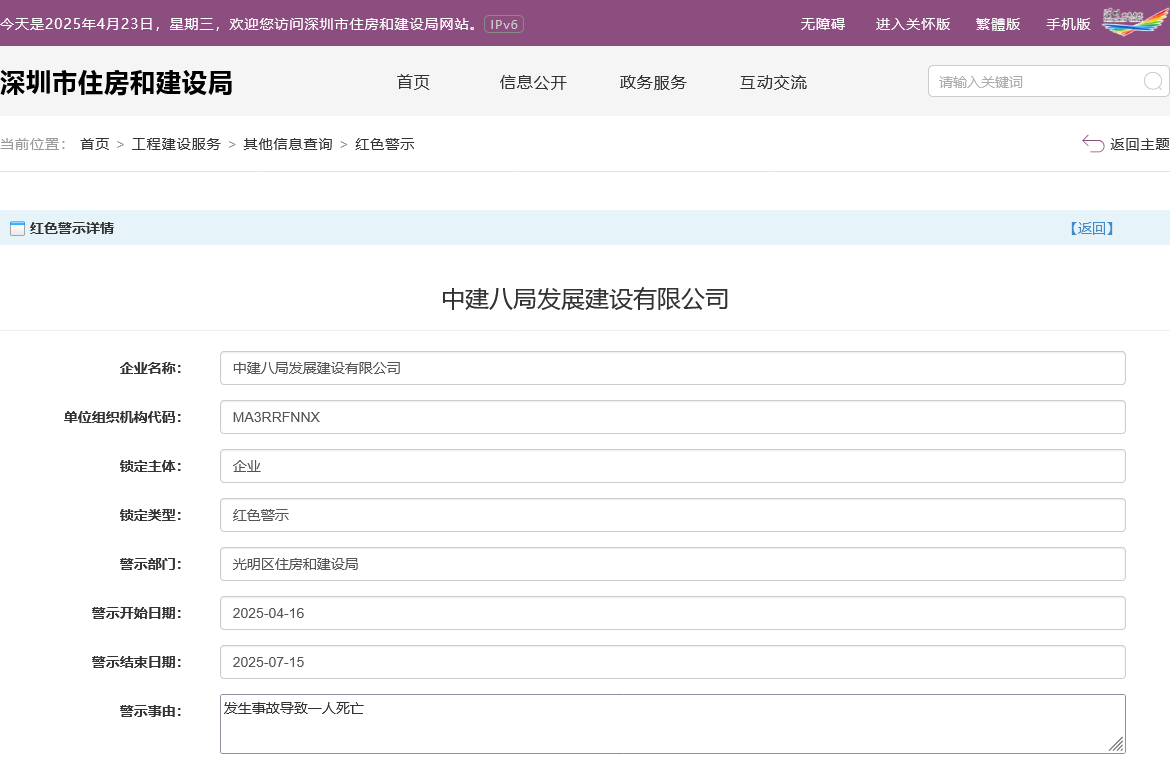Click the 企业名称 input field
The width and height of the screenshot is (1170, 771).
(672, 368)
